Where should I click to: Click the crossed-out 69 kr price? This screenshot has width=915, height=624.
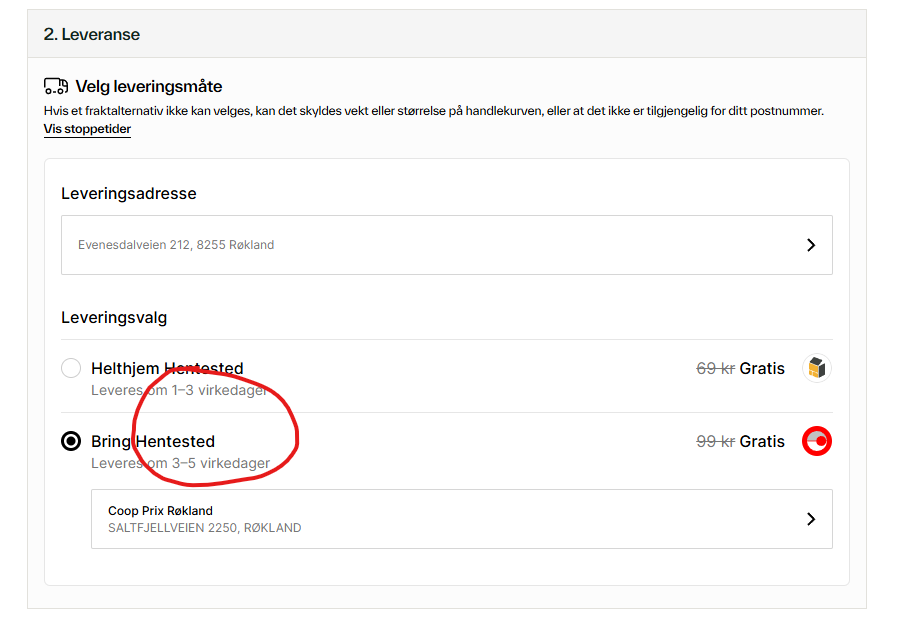[715, 368]
